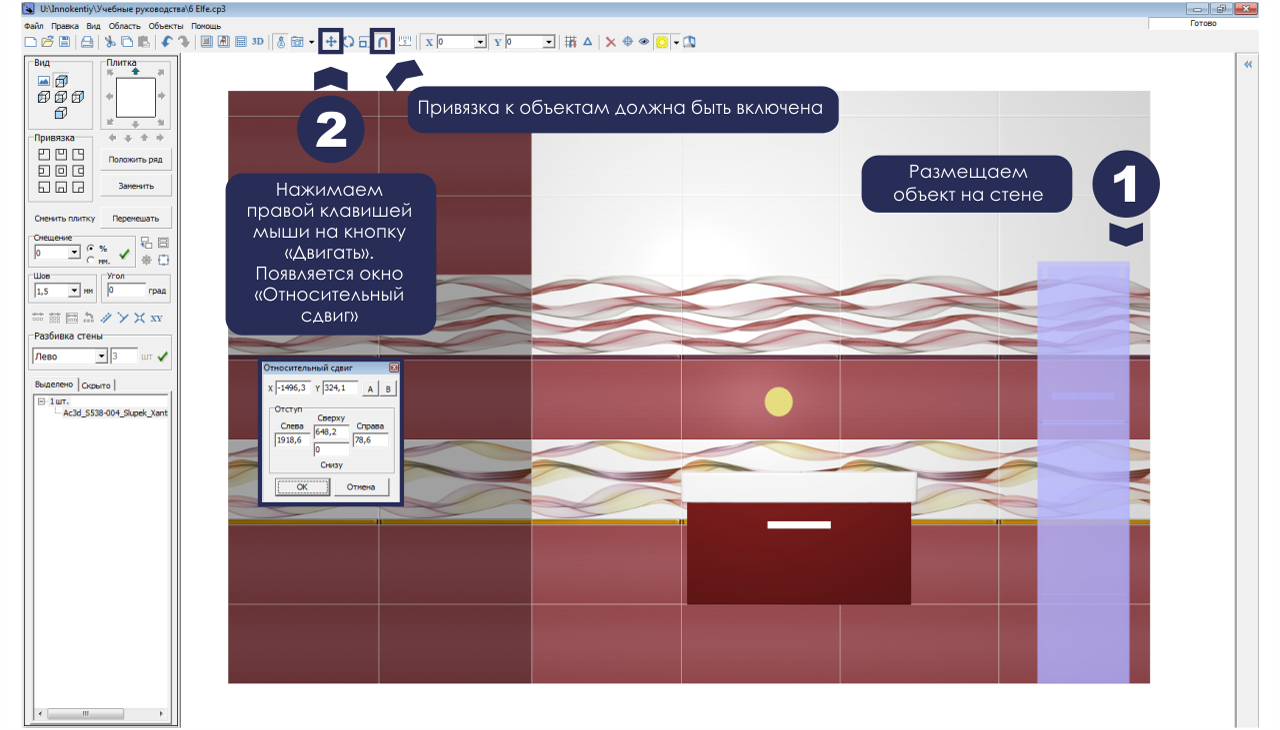Open a project with the folder icon
Screen dimensions: 1280x730
(x=47, y=42)
